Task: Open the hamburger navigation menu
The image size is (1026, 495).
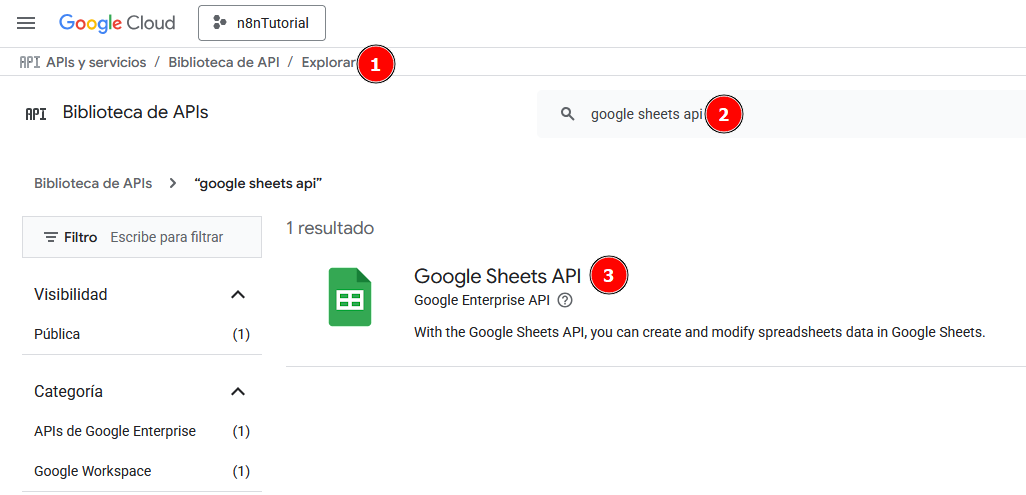Action: point(26,24)
